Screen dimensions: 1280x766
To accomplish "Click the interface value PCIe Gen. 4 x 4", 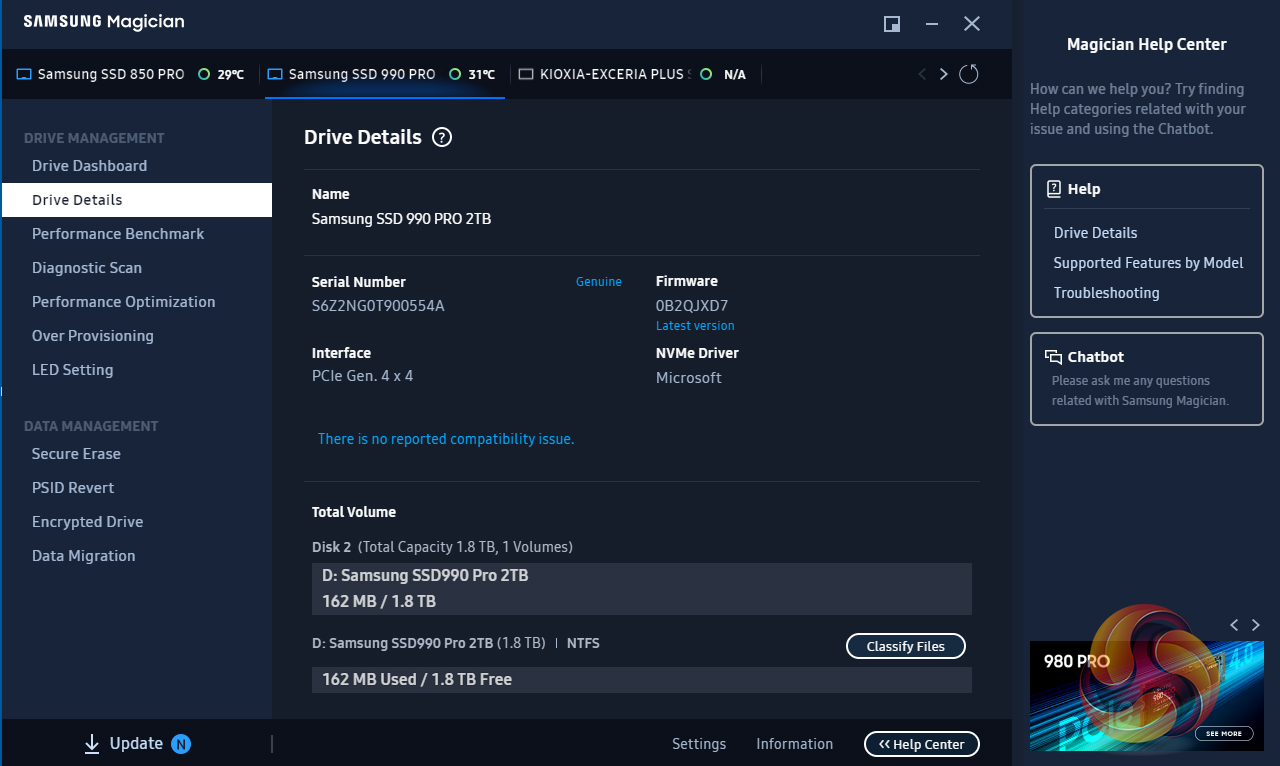I will [362, 377].
